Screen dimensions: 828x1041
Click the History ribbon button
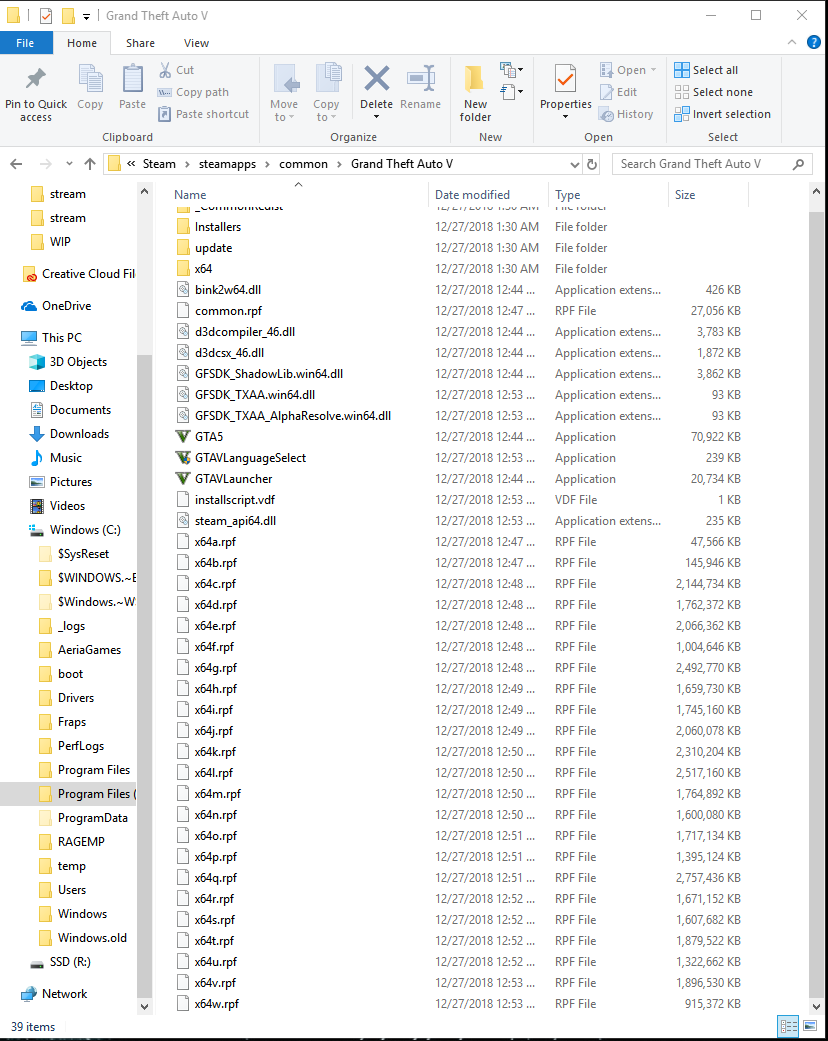[626, 114]
